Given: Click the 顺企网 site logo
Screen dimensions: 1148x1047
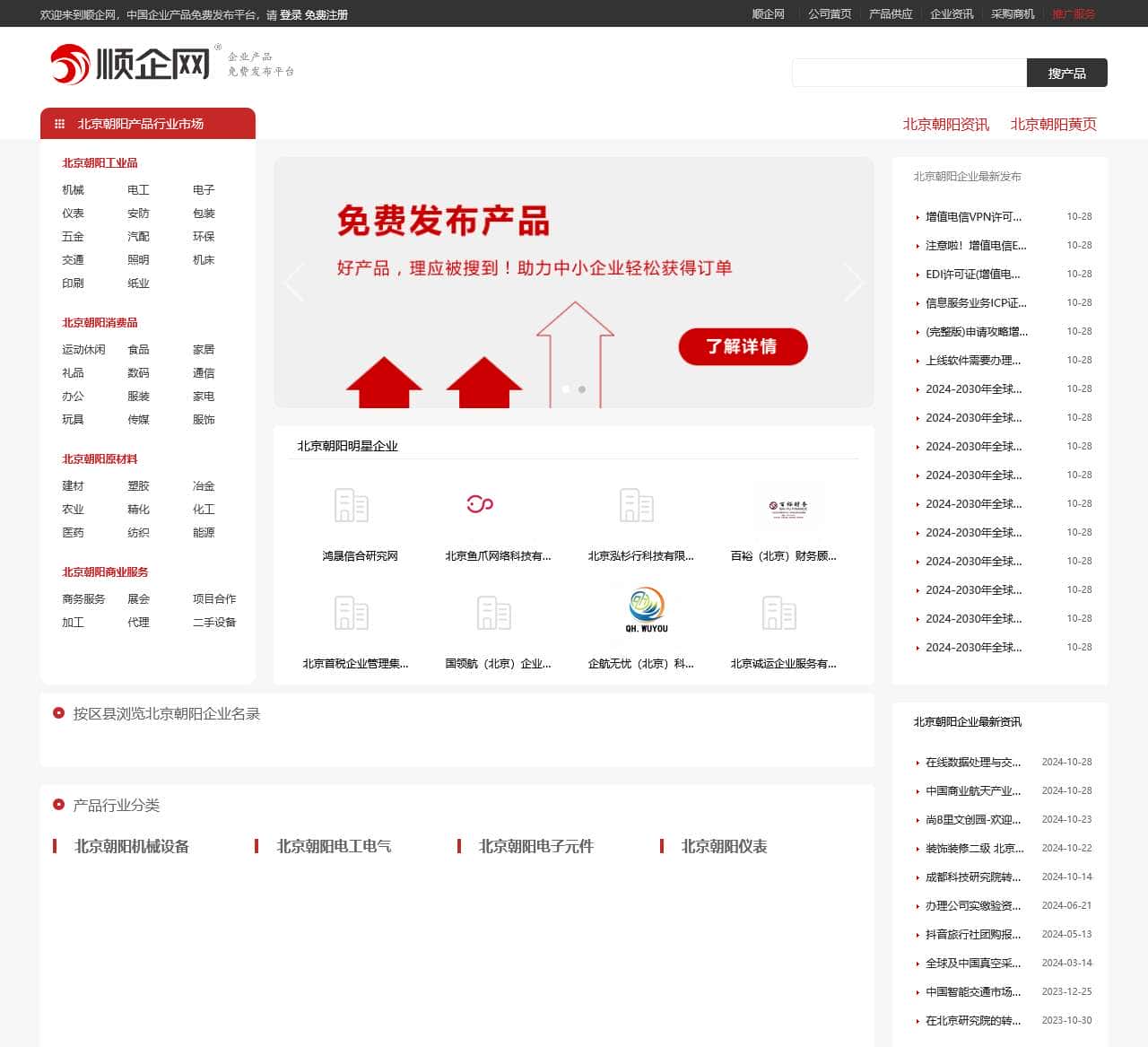Looking at the screenshot, I should (130, 64).
